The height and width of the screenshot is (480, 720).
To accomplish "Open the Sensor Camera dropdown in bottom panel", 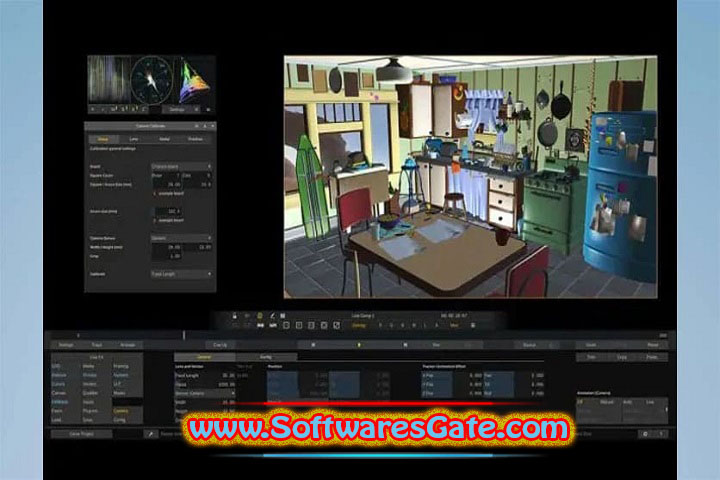I will coord(205,393).
